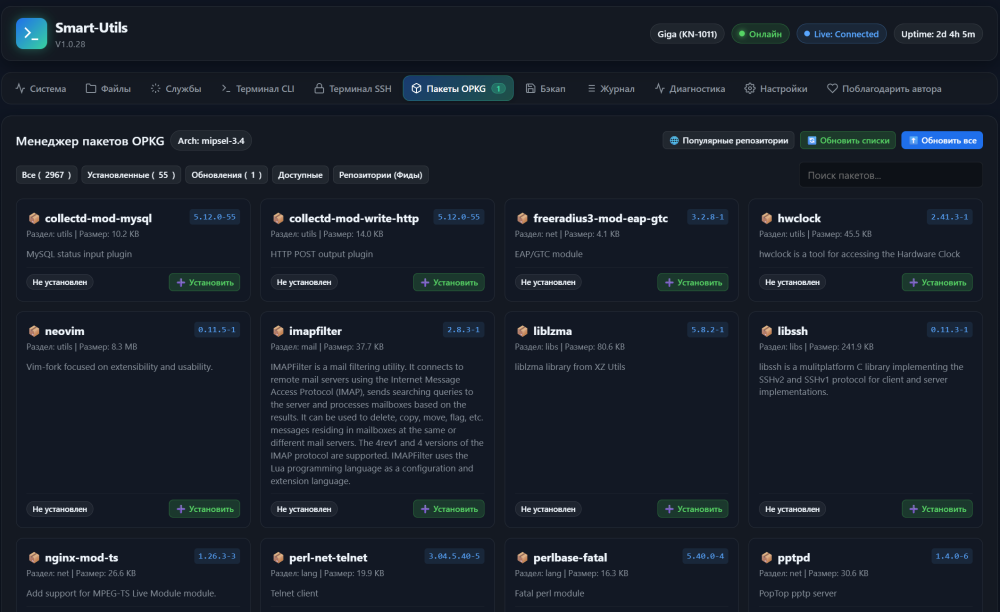
Task: Select the Доступные filter
Action: point(300,175)
